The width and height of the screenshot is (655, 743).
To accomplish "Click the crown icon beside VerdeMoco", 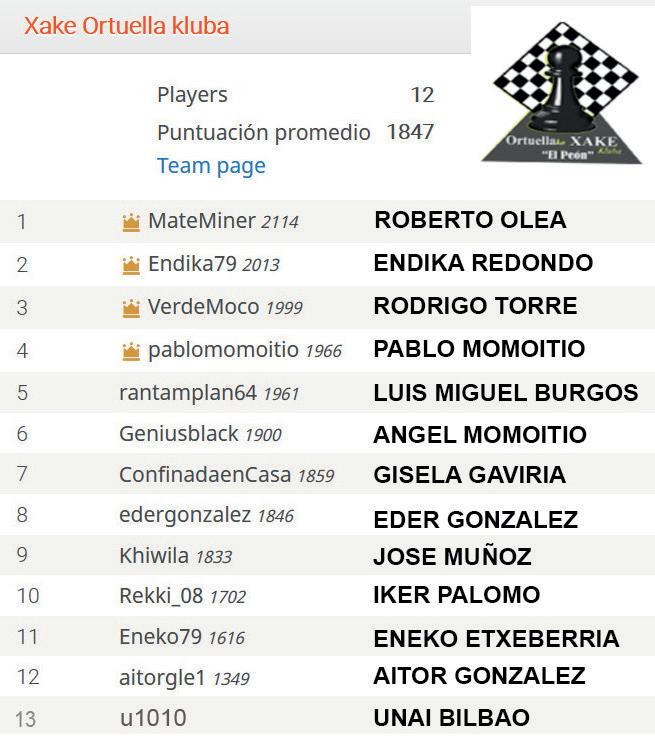I will 131,308.
